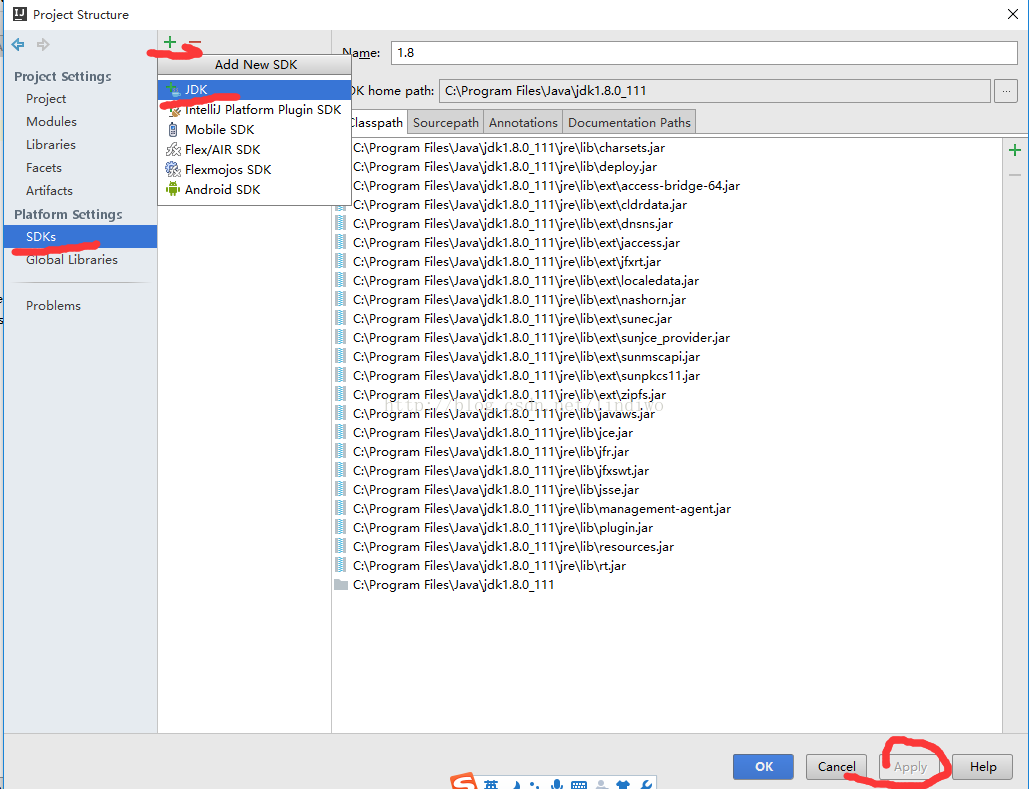Click the forward navigation arrow
The image size is (1029, 789).
(43, 45)
